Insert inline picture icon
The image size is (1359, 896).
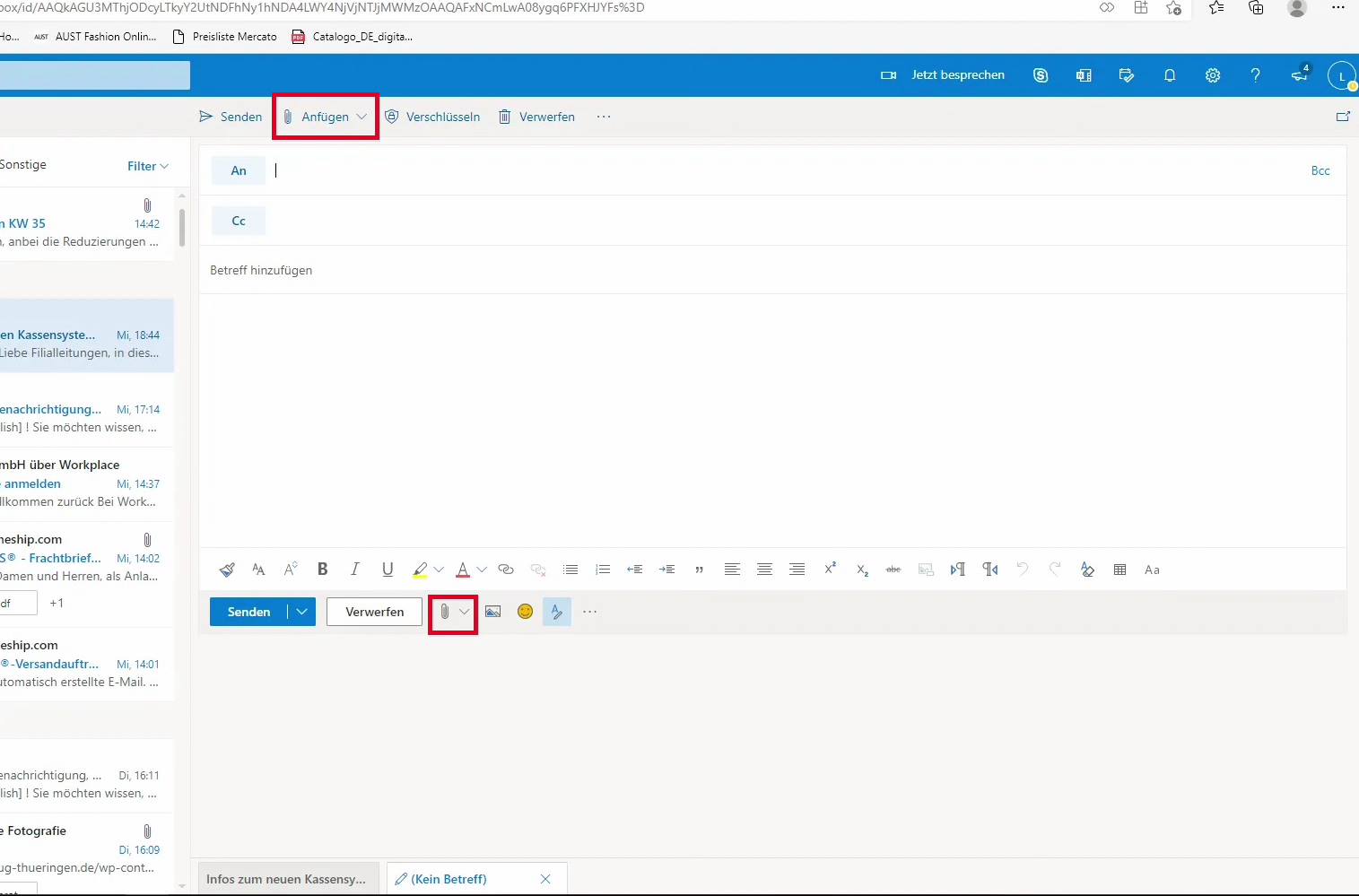(493, 612)
